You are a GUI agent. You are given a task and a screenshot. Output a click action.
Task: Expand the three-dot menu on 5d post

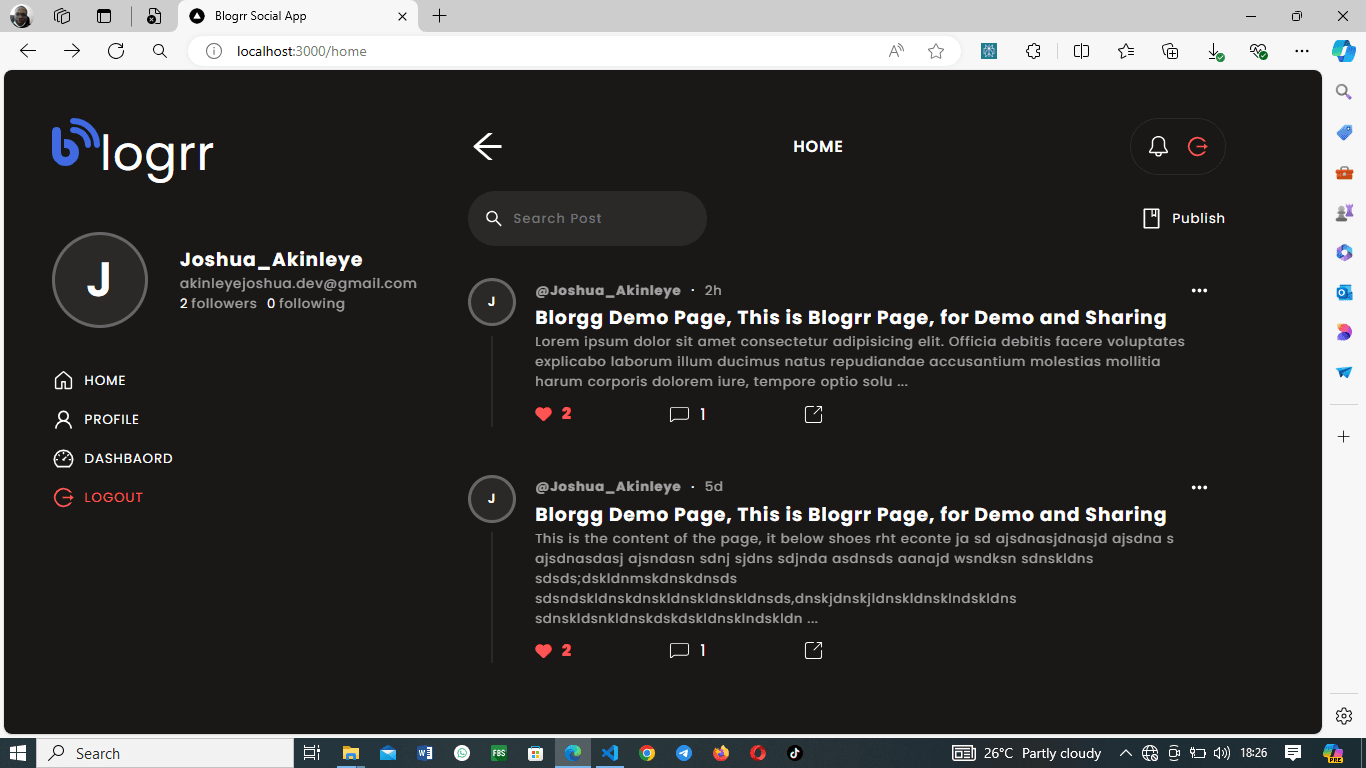1199,488
